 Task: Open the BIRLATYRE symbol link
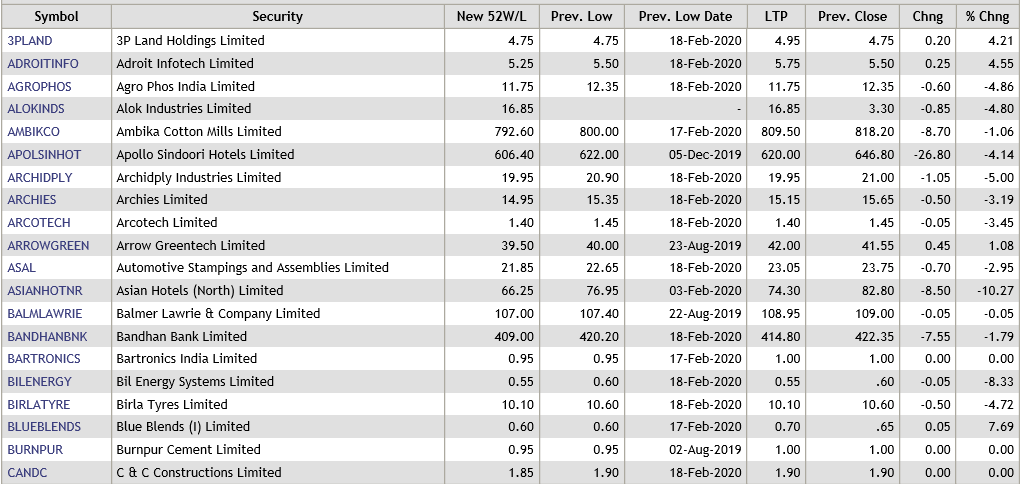point(40,404)
